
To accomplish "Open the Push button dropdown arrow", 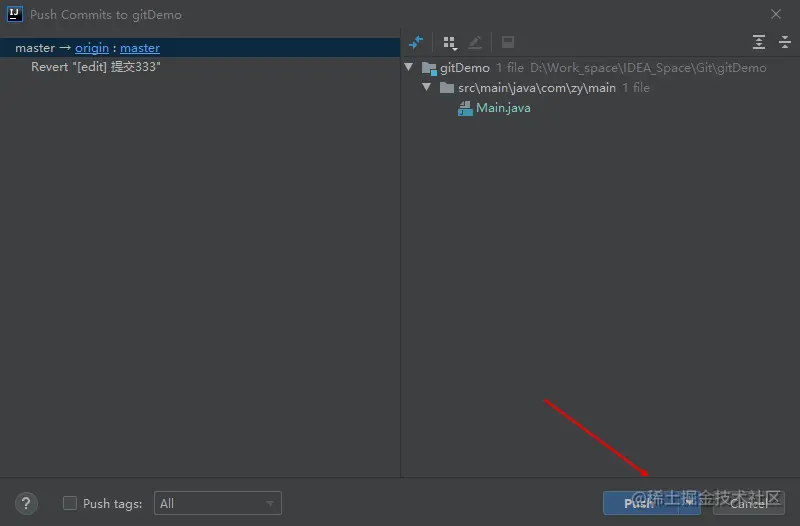I will pos(690,503).
